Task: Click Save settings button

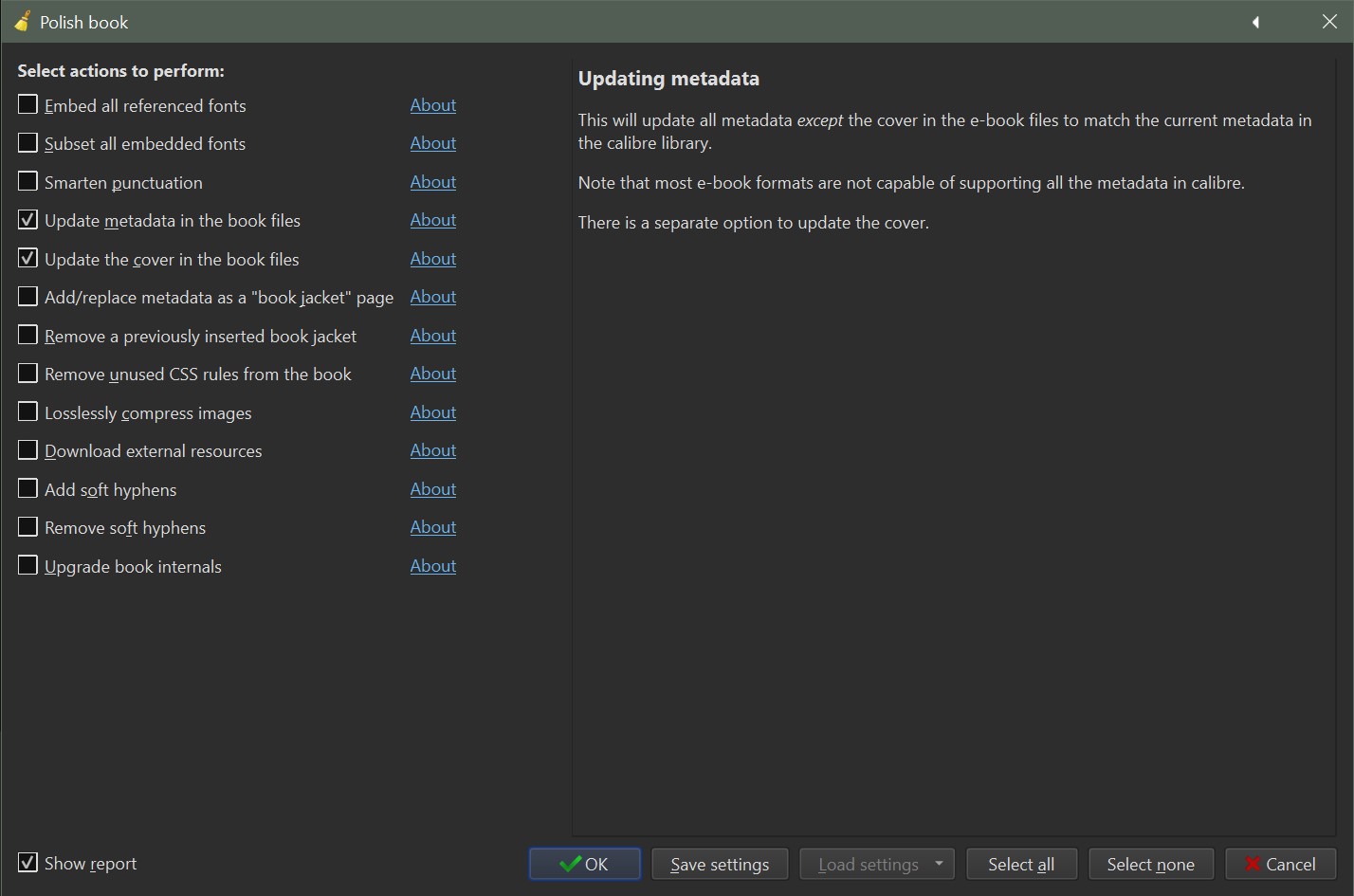Action: 720,864
